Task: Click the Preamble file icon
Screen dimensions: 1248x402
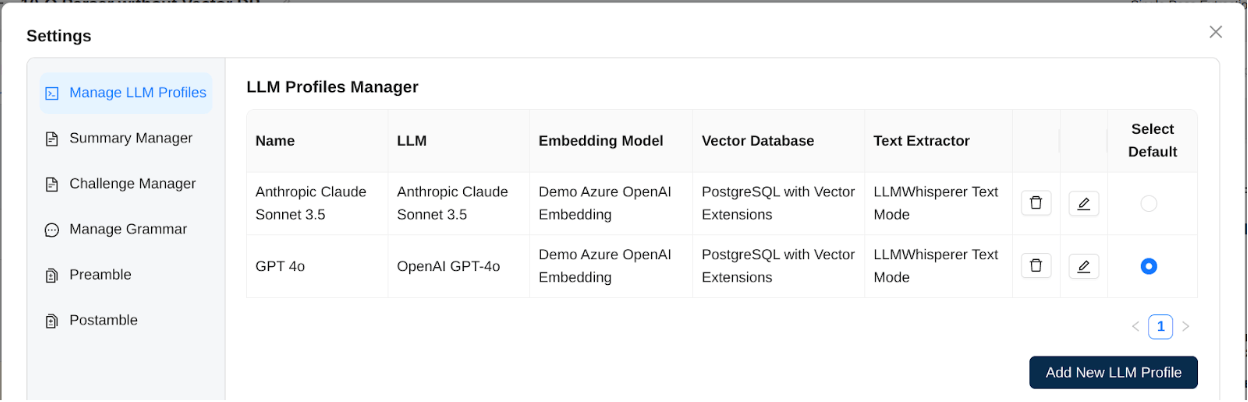Action: tap(52, 275)
